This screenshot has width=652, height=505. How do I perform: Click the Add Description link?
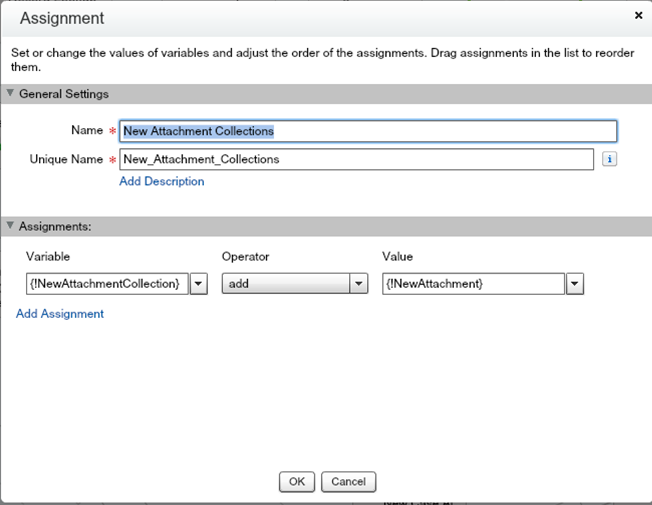pos(161,182)
